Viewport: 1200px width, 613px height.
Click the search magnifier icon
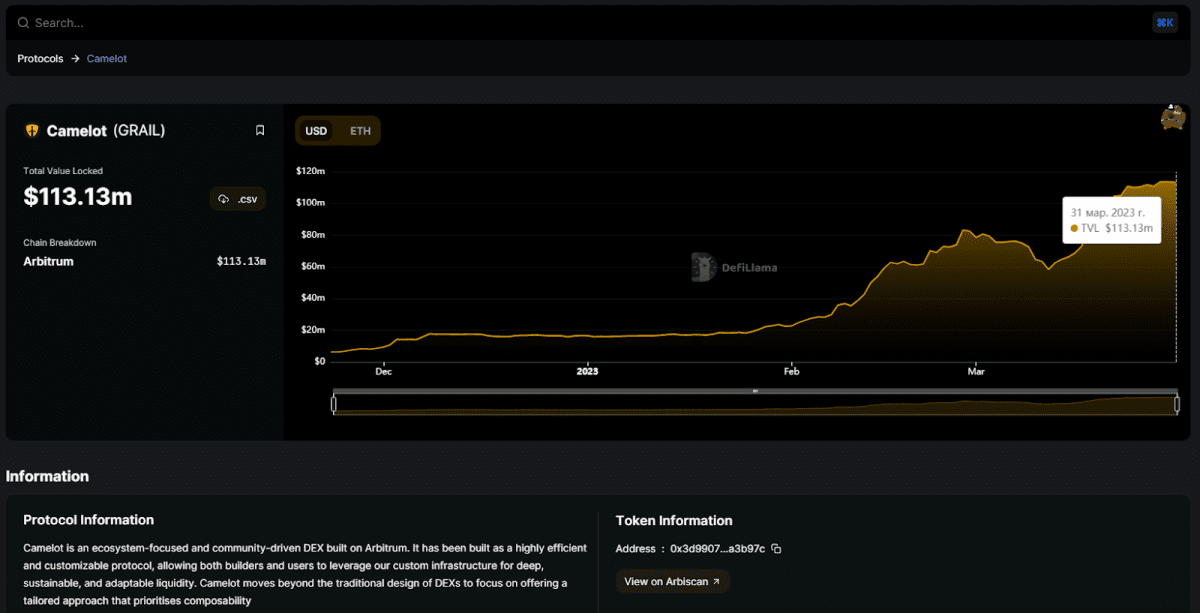23,22
